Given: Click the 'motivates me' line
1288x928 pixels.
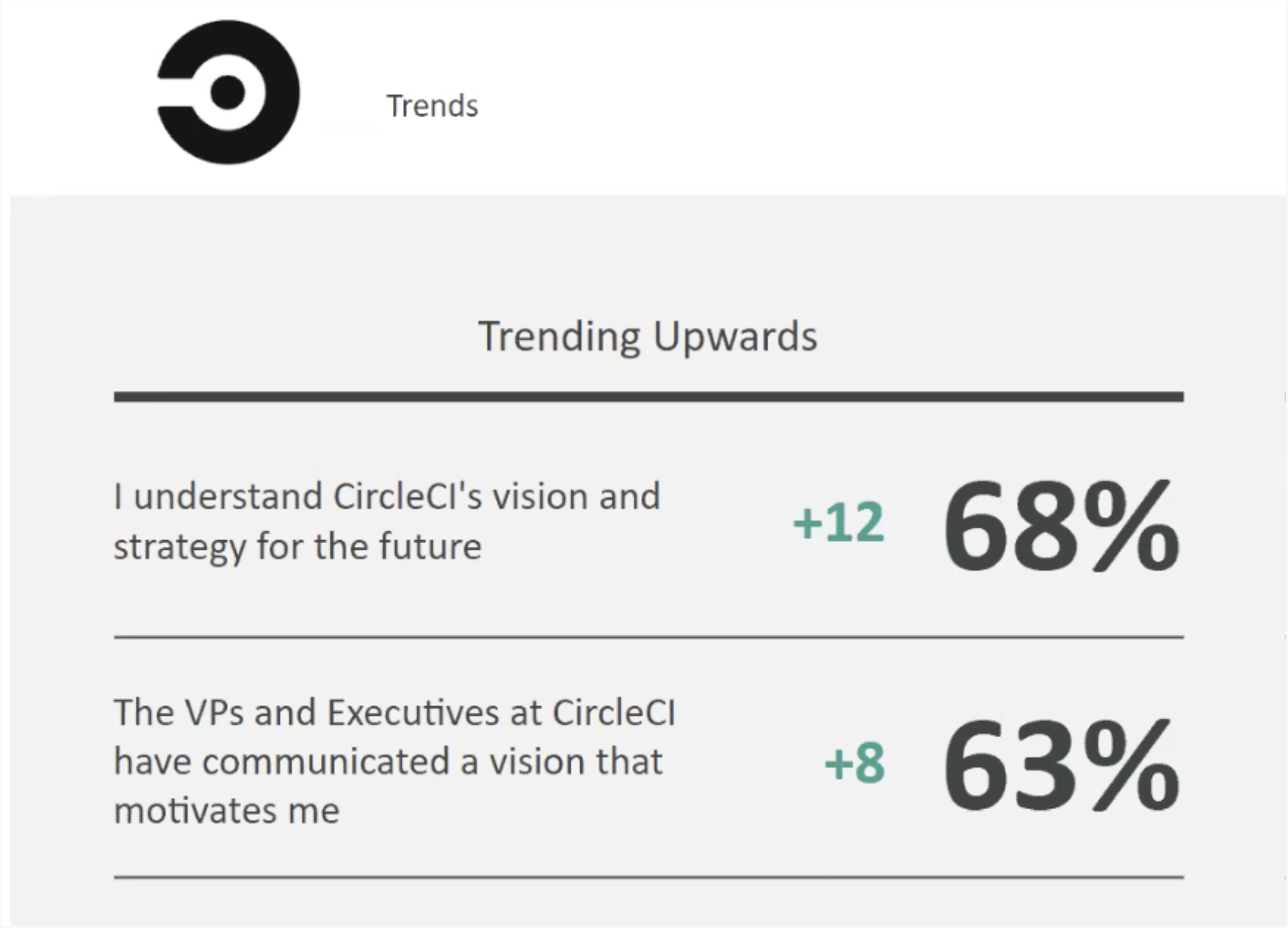Looking at the screenshot, I should (x=227, y=810).
